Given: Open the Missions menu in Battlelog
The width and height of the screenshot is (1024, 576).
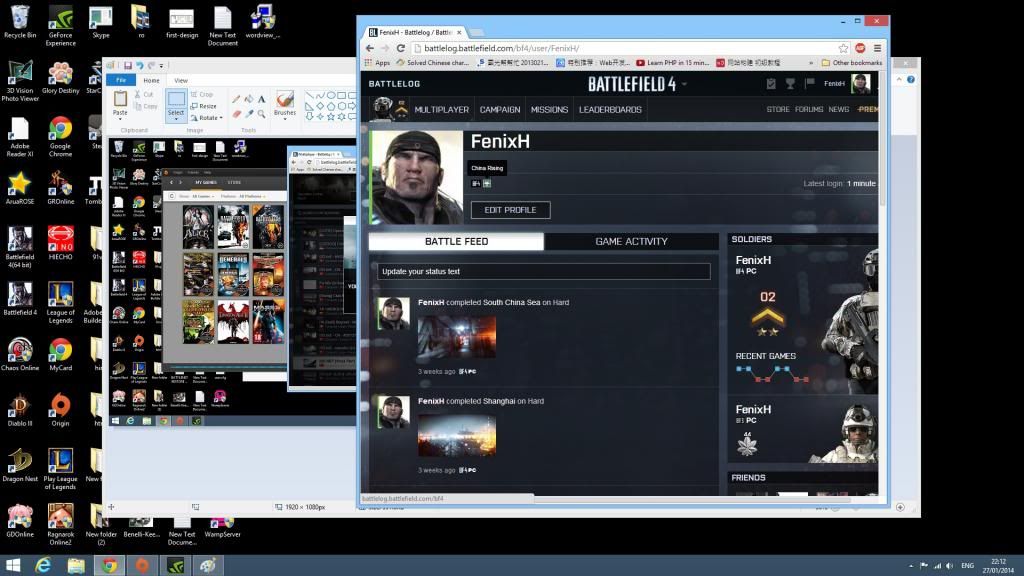Looking at the screenshot, I should [549, 110].
